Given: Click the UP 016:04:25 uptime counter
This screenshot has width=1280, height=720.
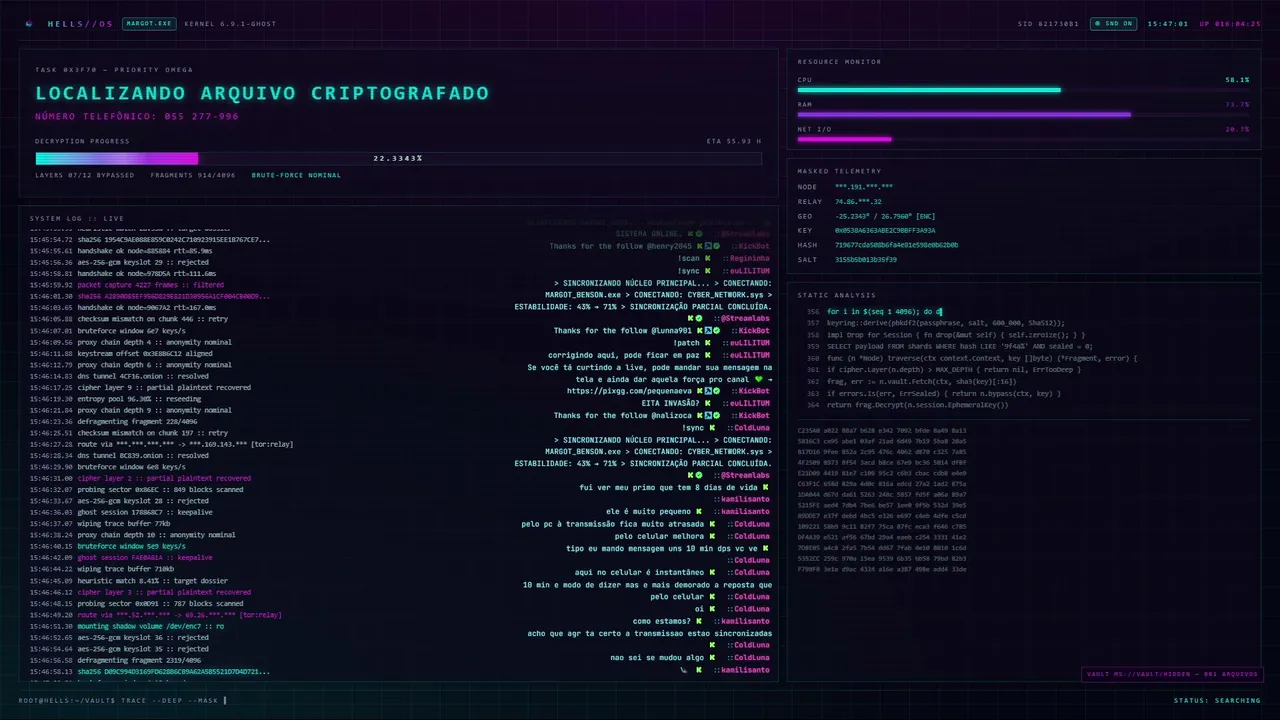Looking at the screenshot, I should (x=1230, y=23).
